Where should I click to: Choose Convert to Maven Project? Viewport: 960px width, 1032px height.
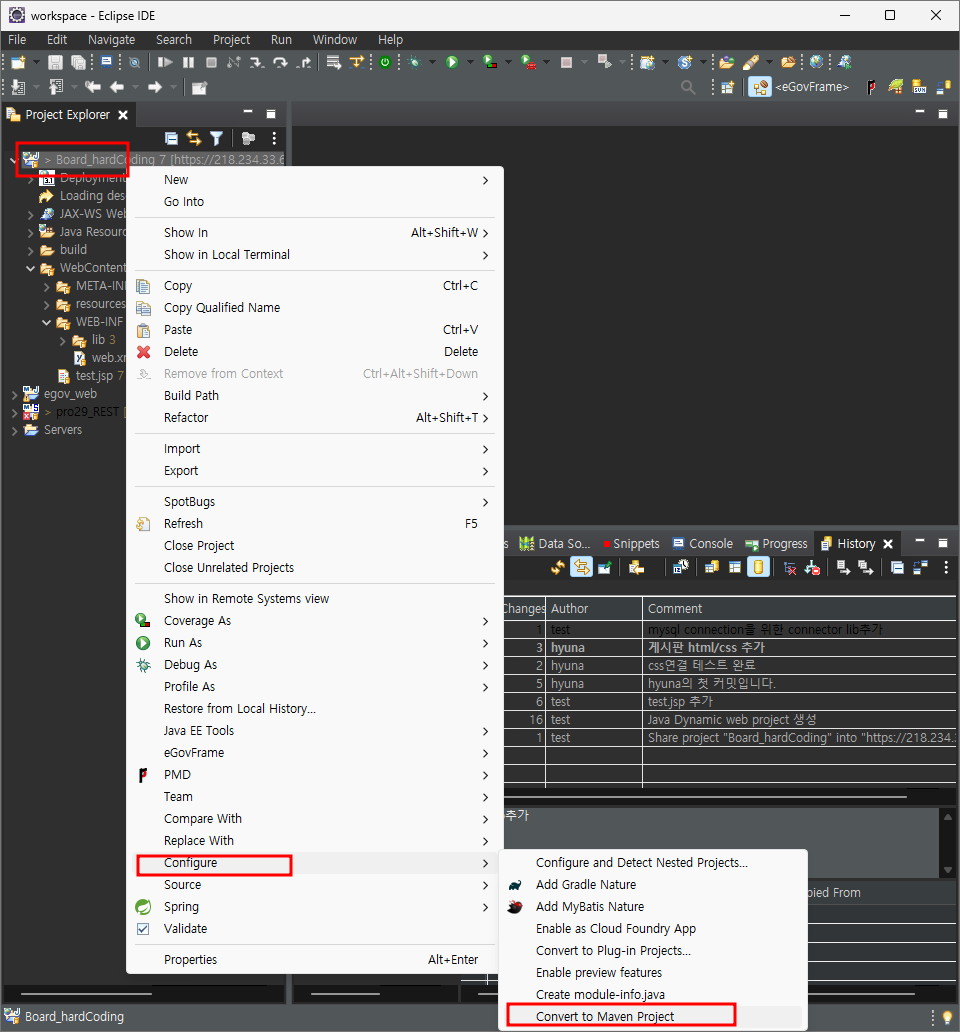(605, 1016)
